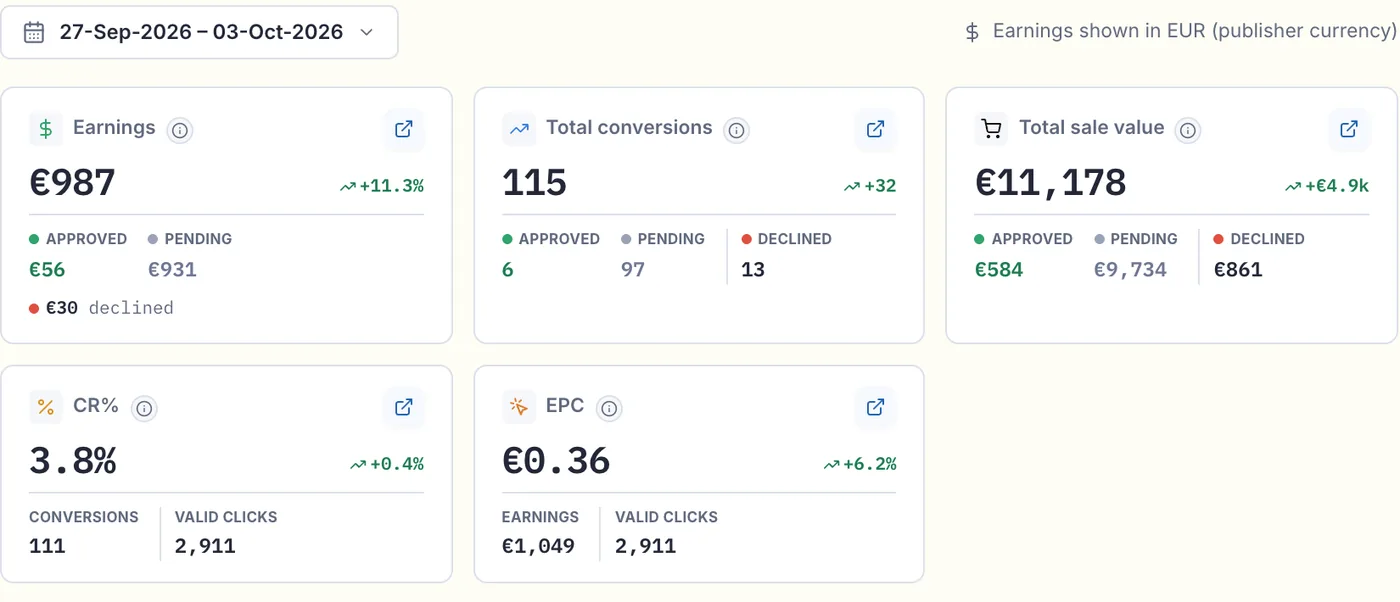Show info tooltip for Total conversions

[736, 130]
